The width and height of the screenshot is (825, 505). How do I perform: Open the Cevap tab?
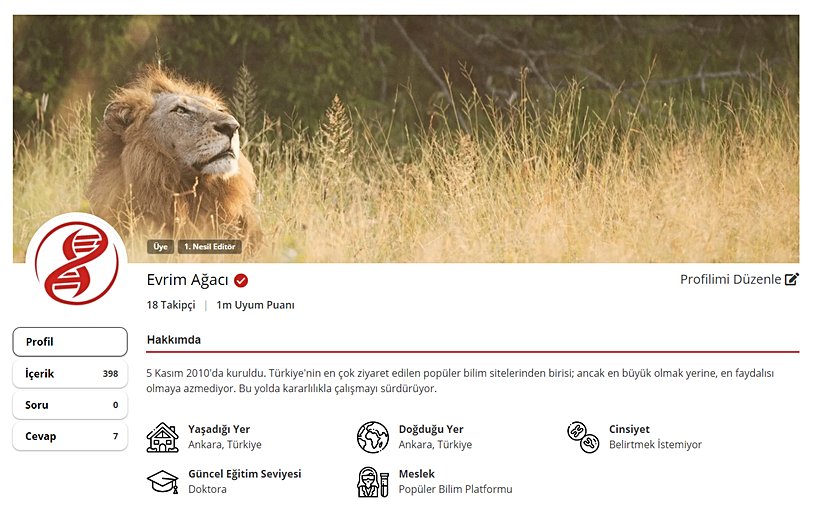click(70, 436)
